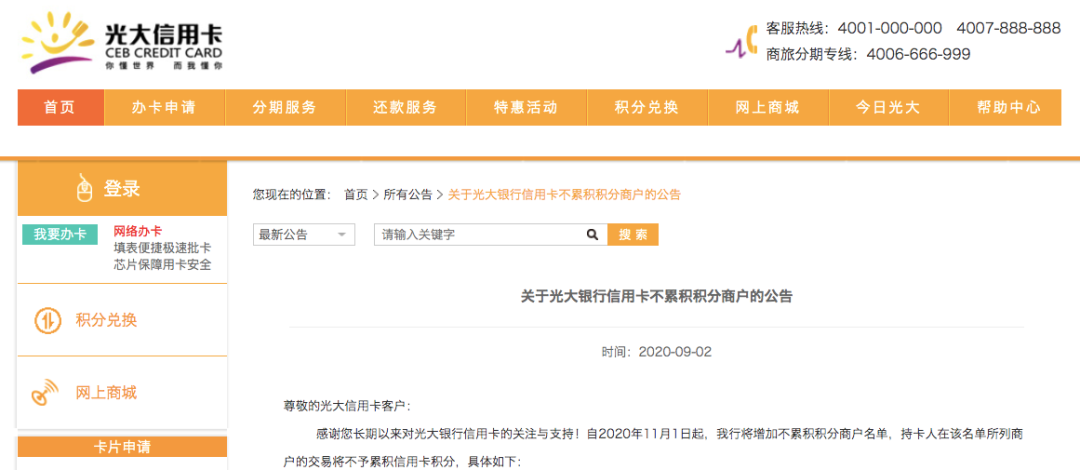Click the date text 时间:2020-09-02
The image size is (1080, 470).
tap(656, 352)
